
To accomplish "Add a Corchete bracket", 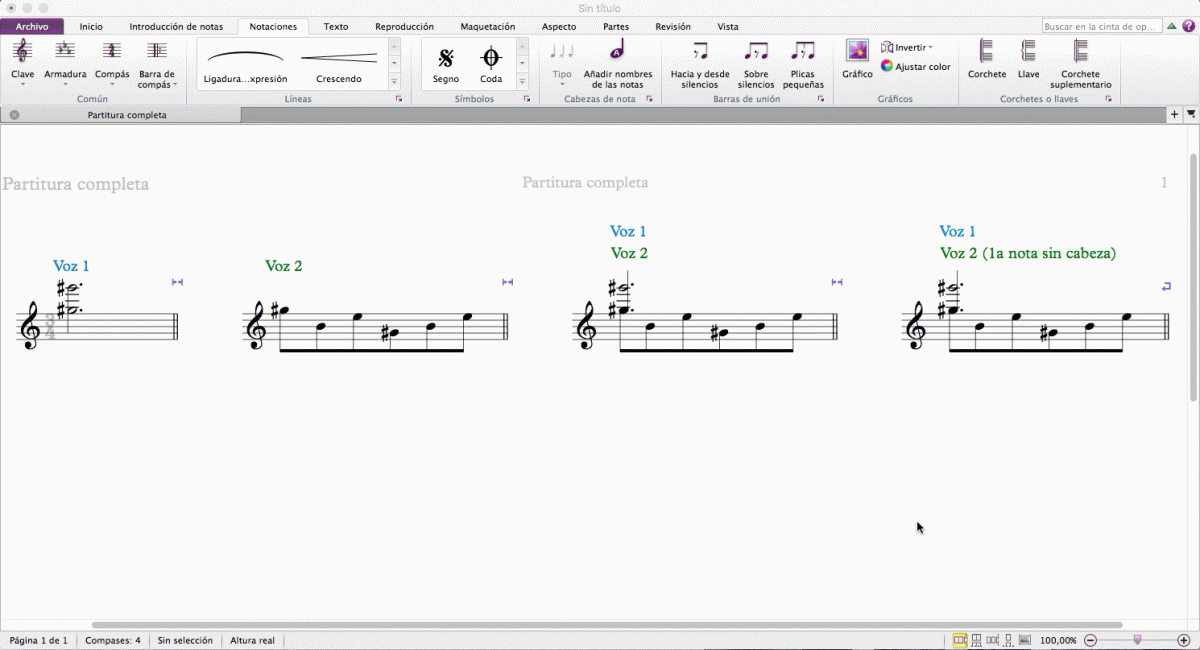I will click(x=987, y=59).
